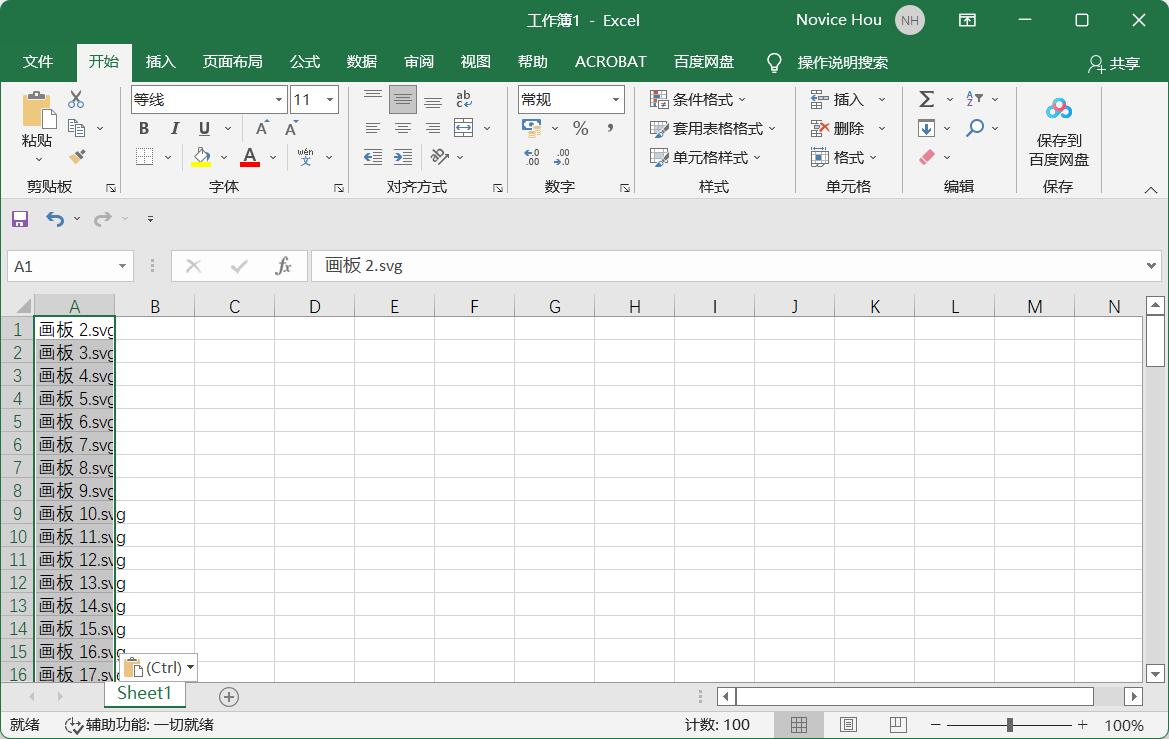Open the Name Box dropdown arrow

point(123,266)
